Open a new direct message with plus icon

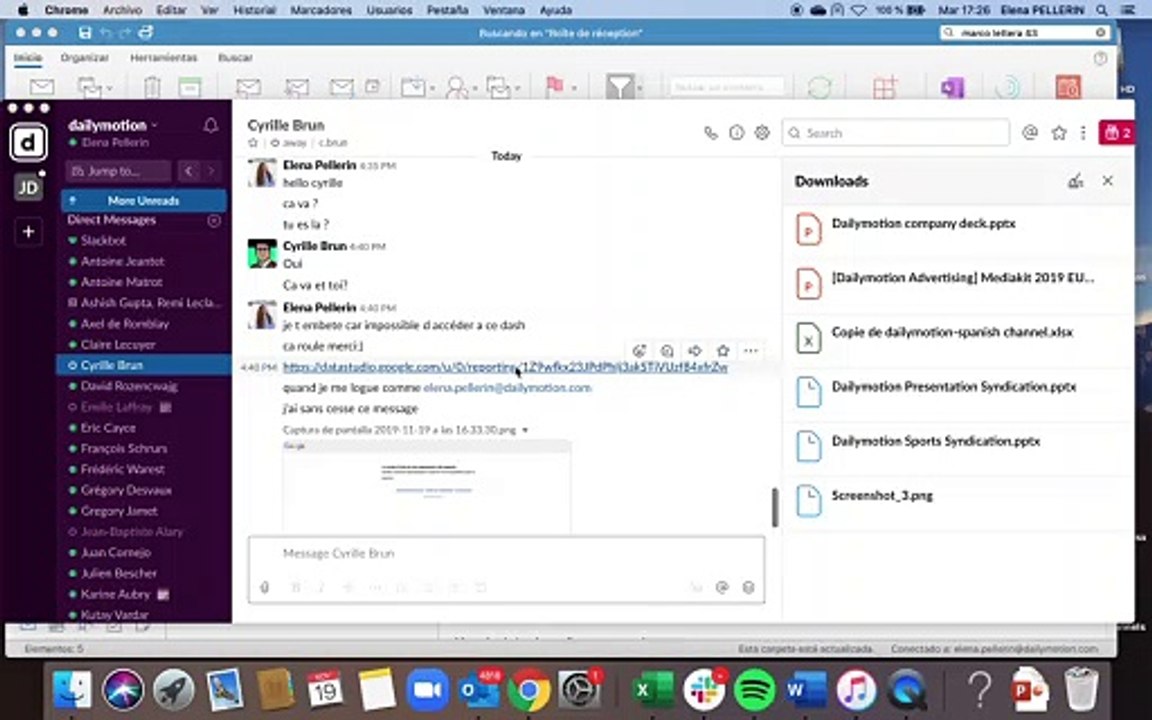point(214,220)
